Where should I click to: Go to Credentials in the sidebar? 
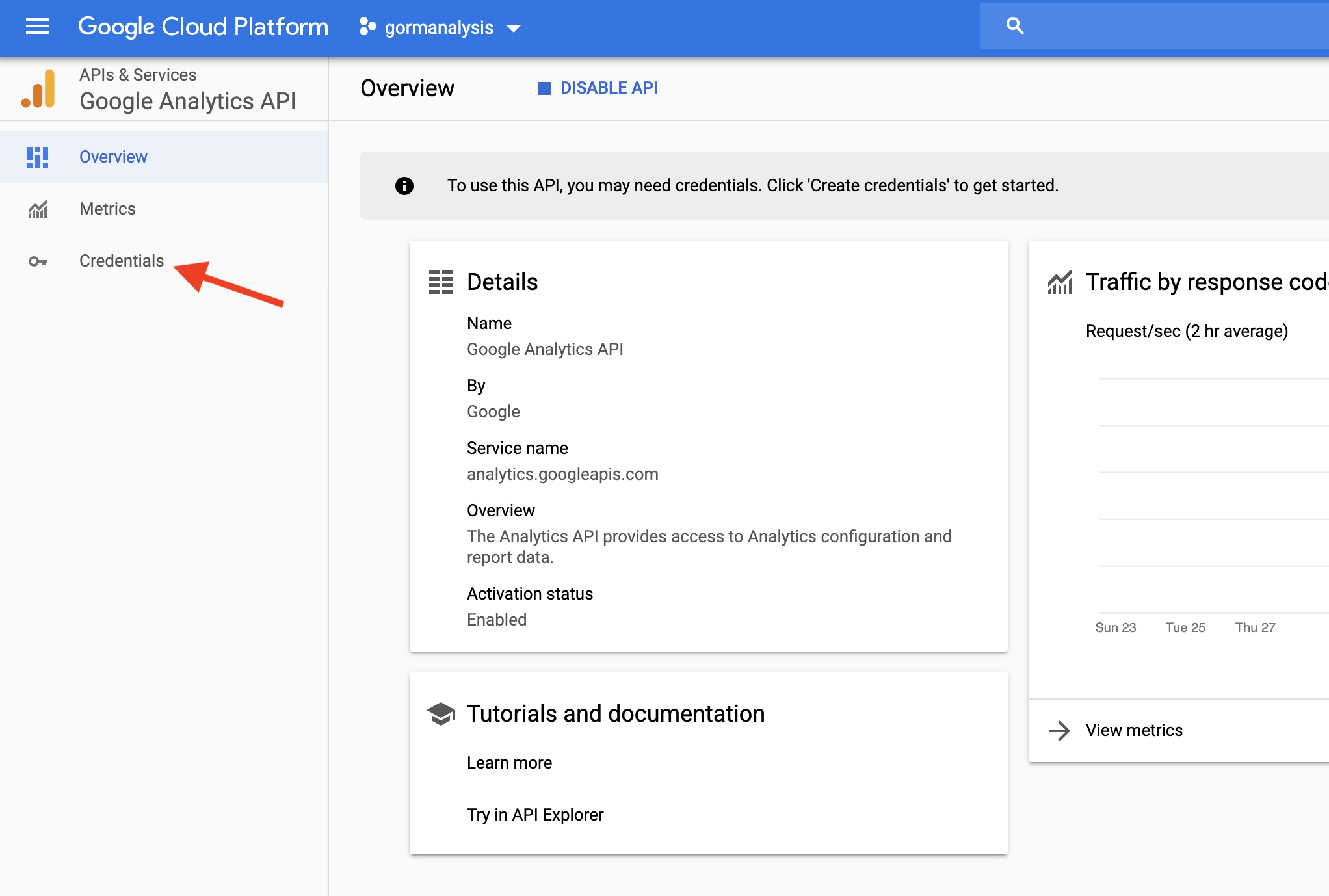(x=122, y=261)
